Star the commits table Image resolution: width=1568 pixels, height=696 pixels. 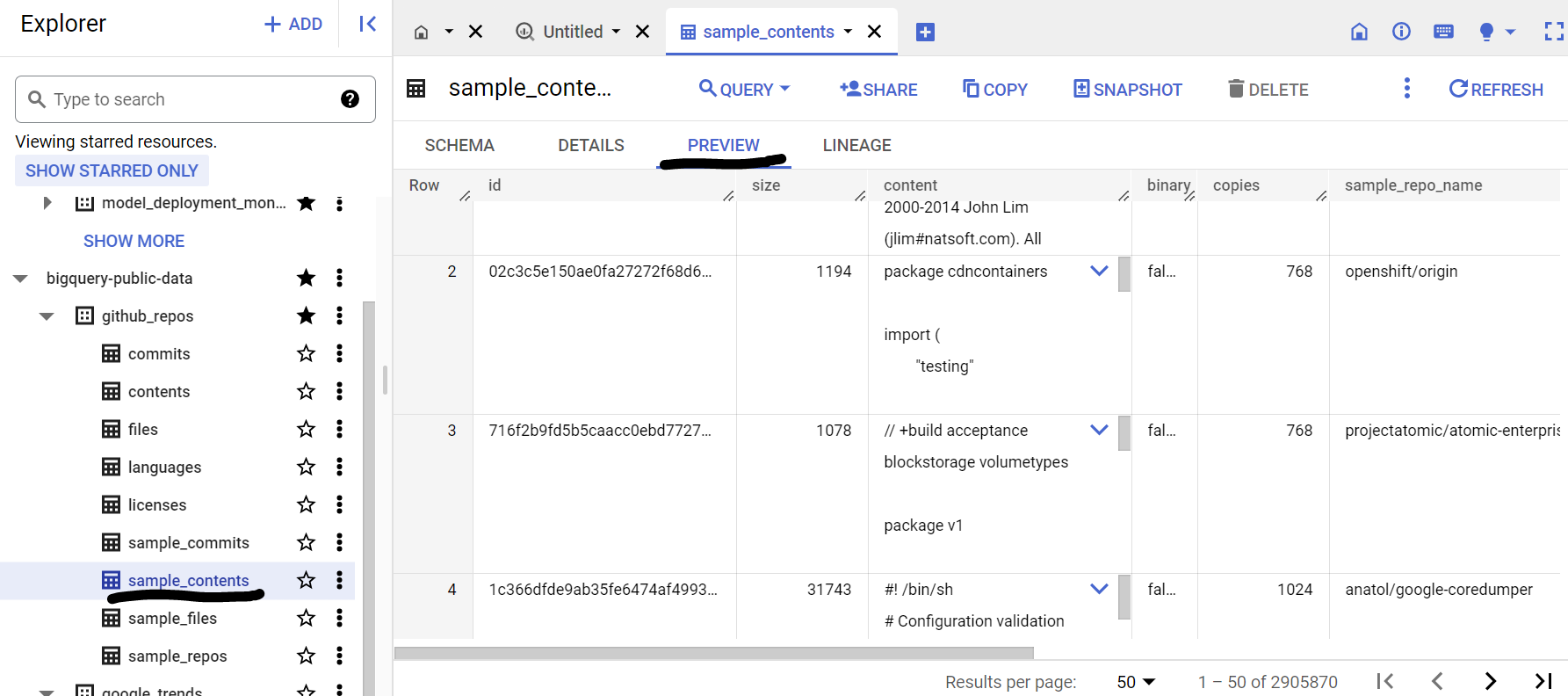(306, 353)
